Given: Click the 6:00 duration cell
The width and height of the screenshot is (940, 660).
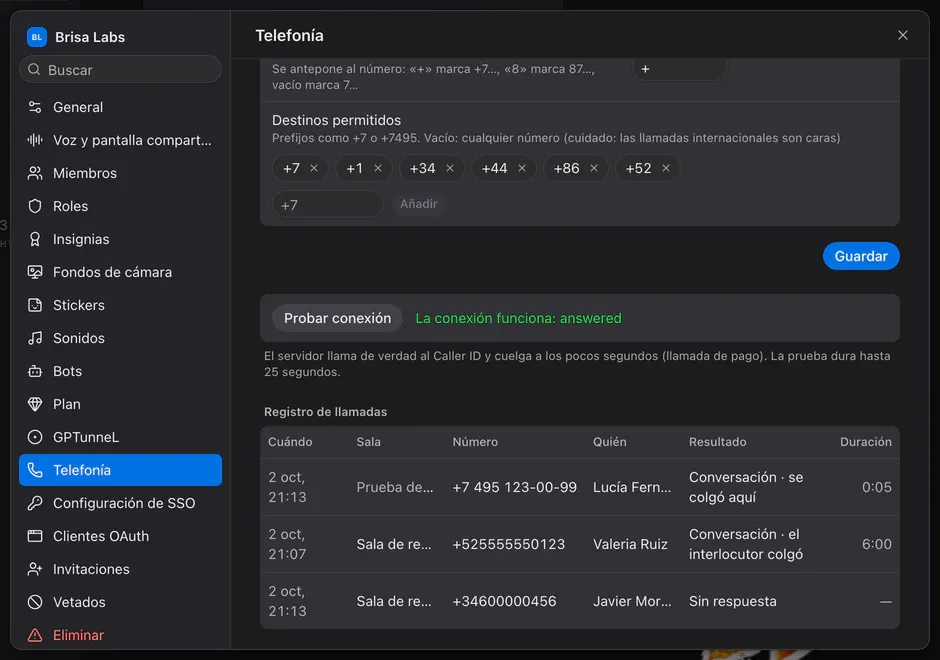Looking at the screenshot, I should (x=876, y=544).
